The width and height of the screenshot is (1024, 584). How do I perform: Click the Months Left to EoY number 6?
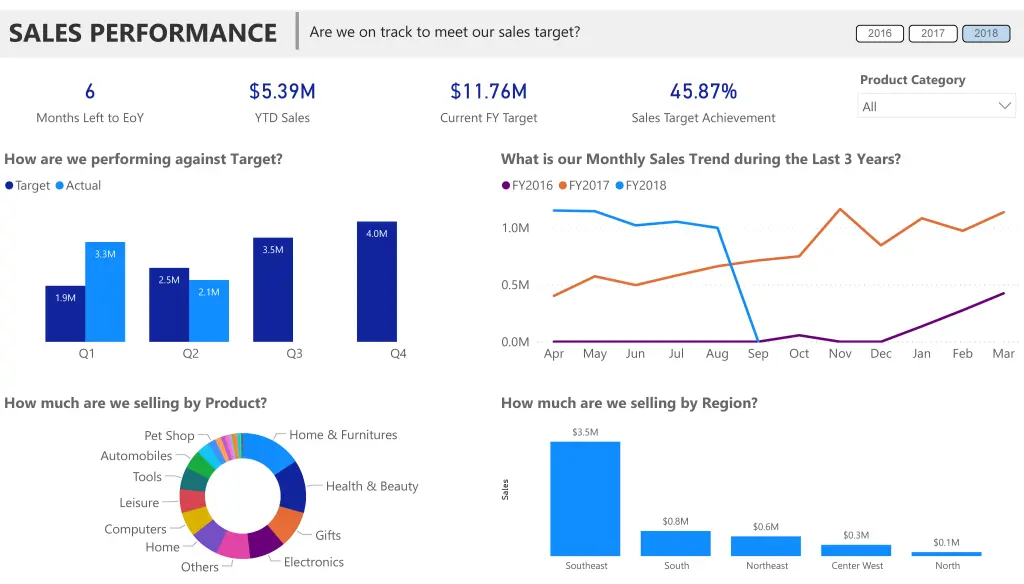90,91
